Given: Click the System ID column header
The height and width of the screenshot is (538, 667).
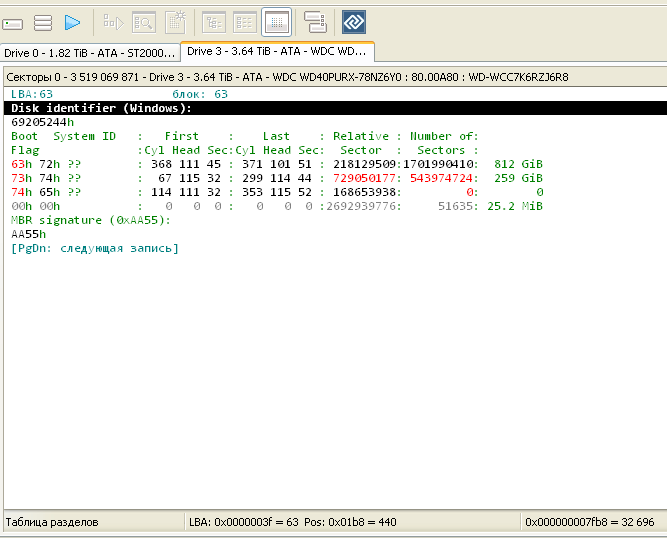Looking at the screenshot, I should click(x=84, y=136).
